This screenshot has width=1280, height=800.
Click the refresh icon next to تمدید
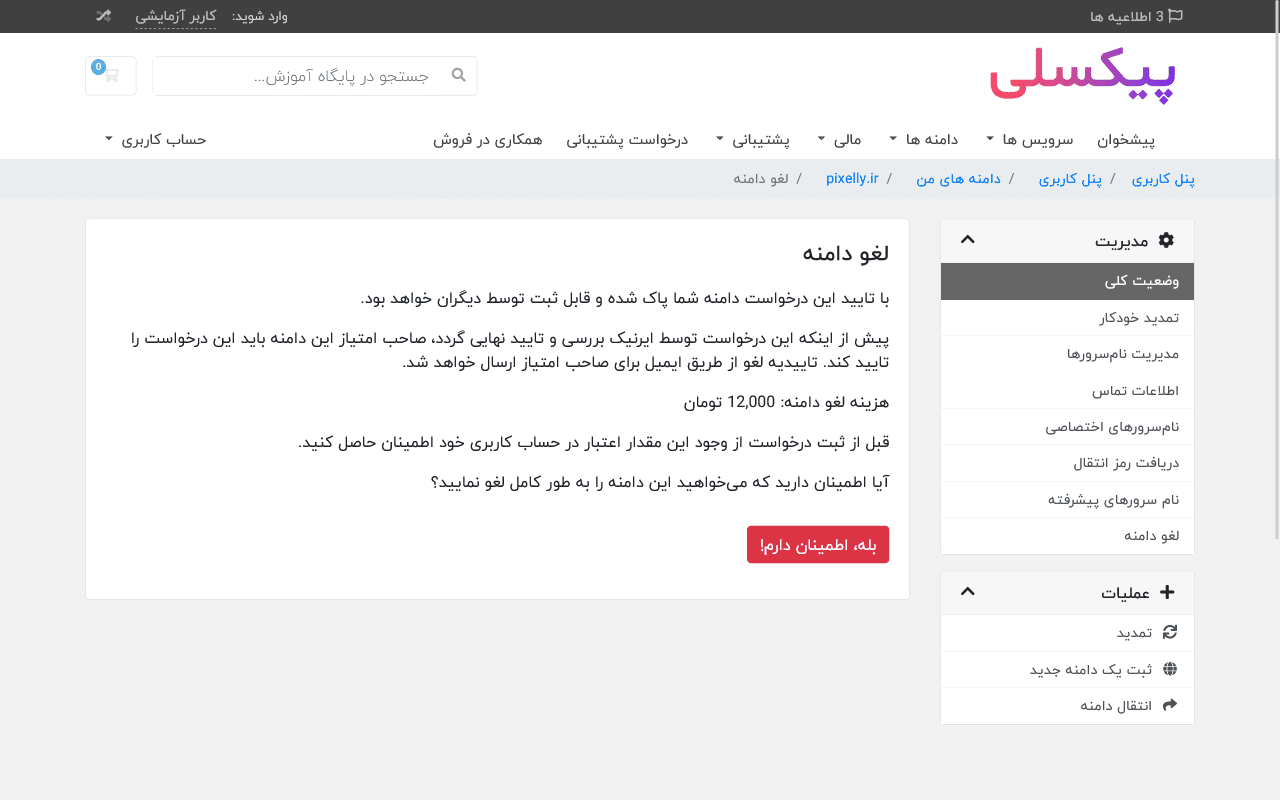pyautogui.click(x=1170, y=632)
